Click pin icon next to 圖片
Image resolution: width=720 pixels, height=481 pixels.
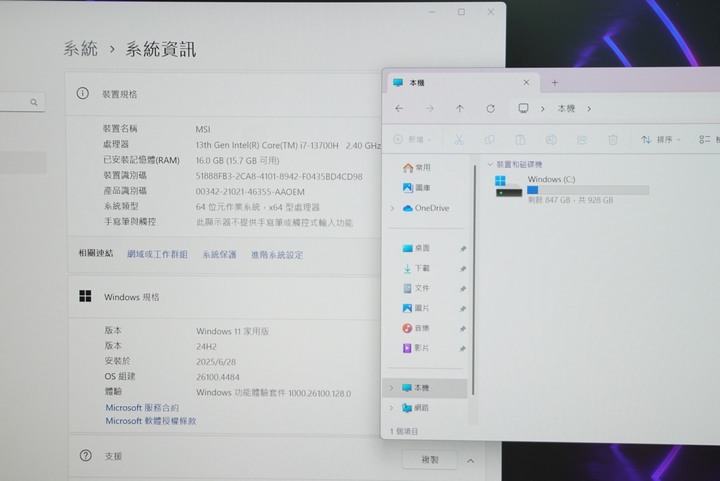[462, 309]
